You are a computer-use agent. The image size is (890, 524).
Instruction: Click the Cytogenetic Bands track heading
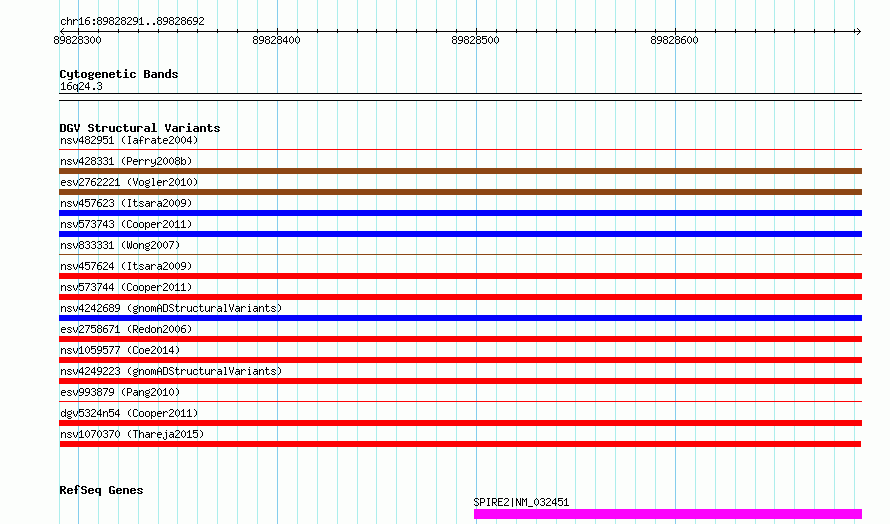point(119,74)
